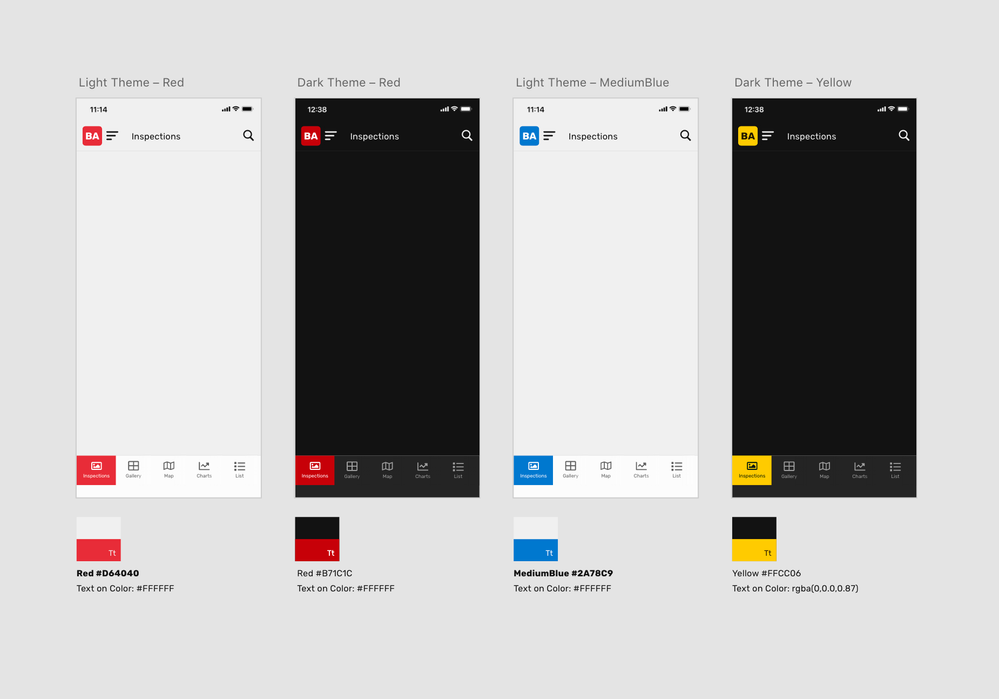Image resolution: width=999 pixels, height=699 pixels.
Task: Open Gallery tab in Dark Theme Red mockup
Action: pyautogui.click(x=352, y=470)
